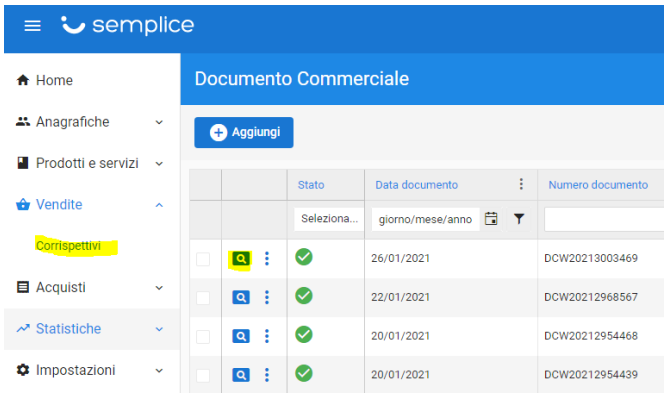View document DCW20213003469 with magnifier icon
This screenshot has height=398, width=669.
[241, 259]
